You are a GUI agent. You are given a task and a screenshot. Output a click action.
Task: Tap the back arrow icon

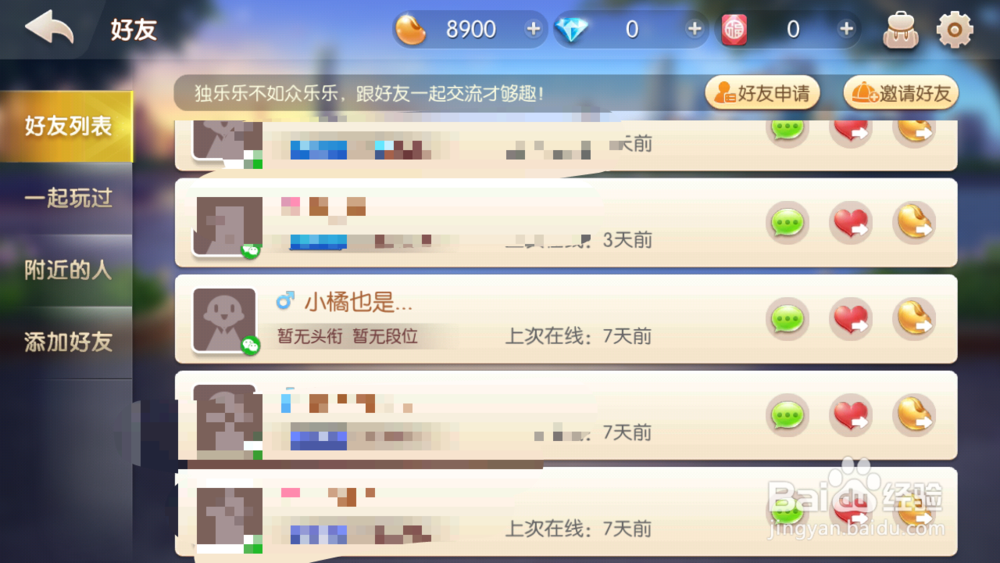click(x=49, y=27)
